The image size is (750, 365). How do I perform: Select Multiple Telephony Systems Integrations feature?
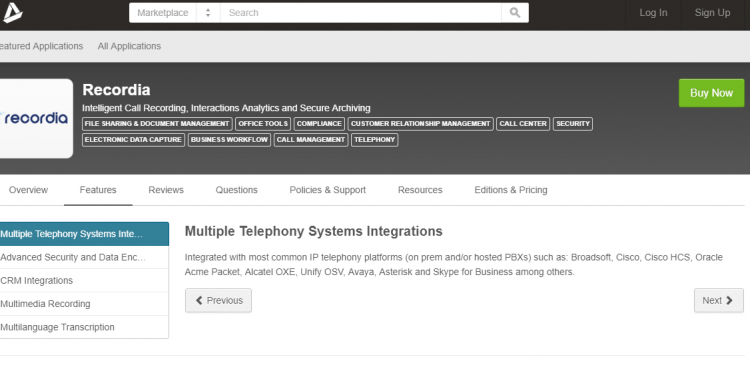84,234
